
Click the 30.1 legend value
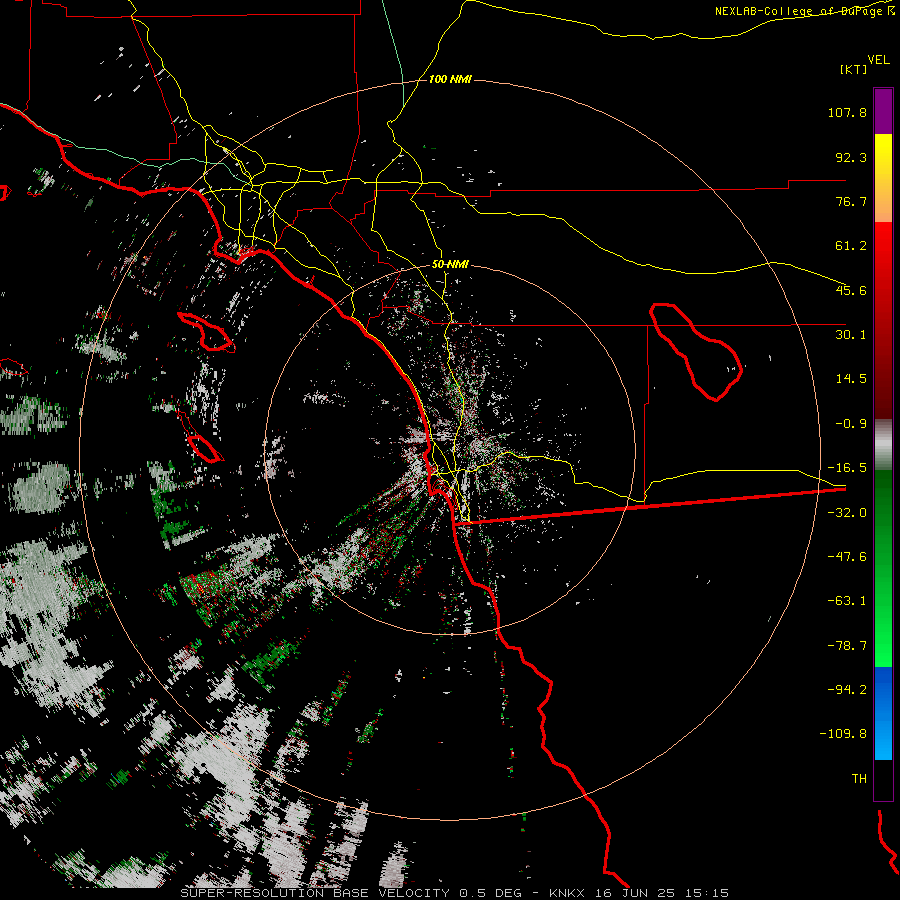pyautogui.click(x=851, y=335)
